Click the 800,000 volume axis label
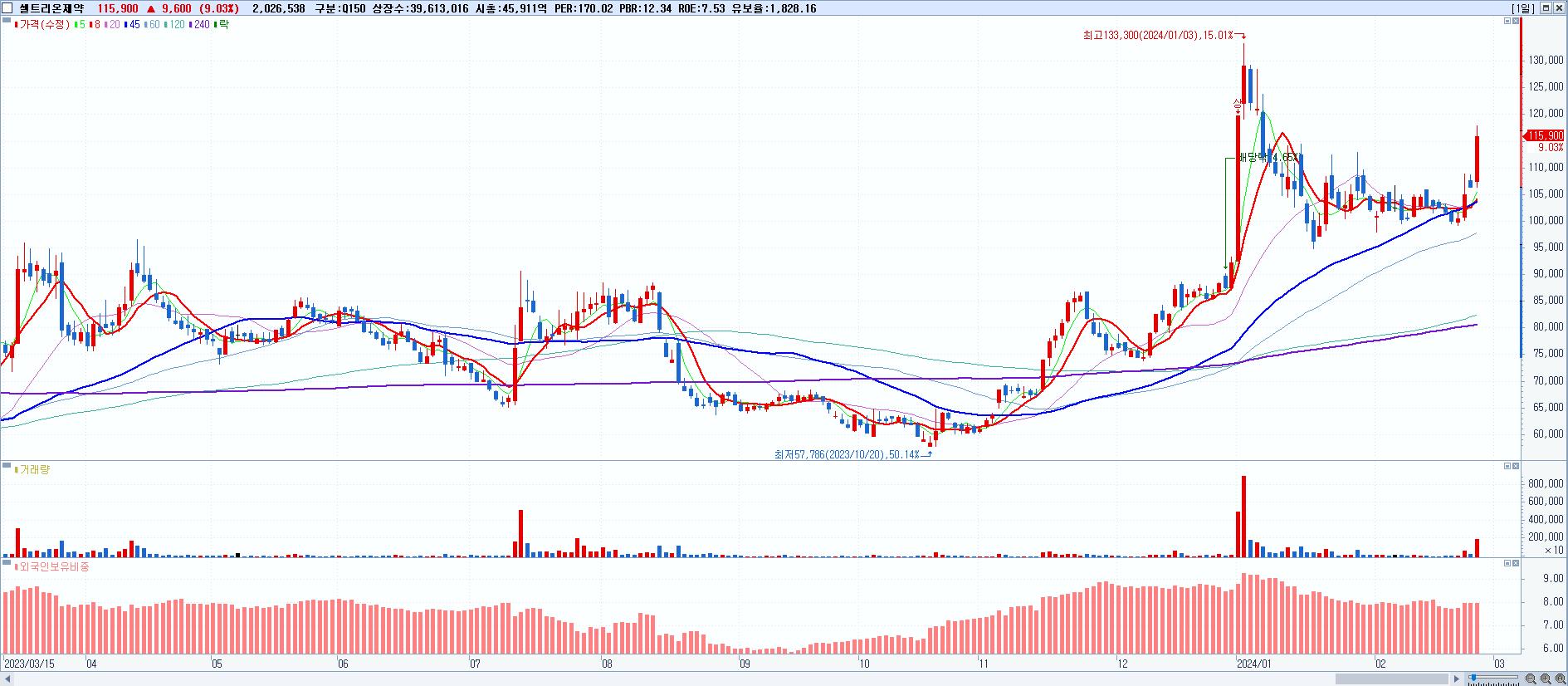1568x686 pixels. tap(1546, 483)
